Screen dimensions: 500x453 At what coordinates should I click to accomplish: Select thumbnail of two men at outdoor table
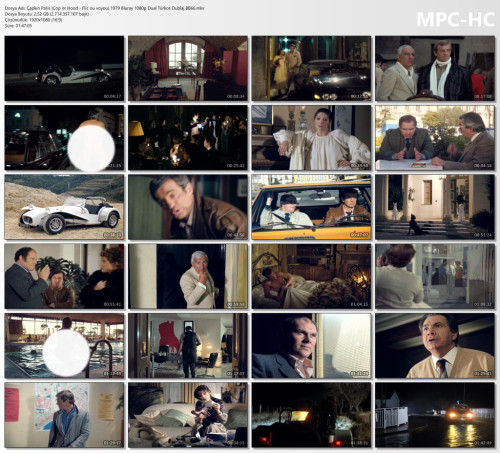[435, 138]
